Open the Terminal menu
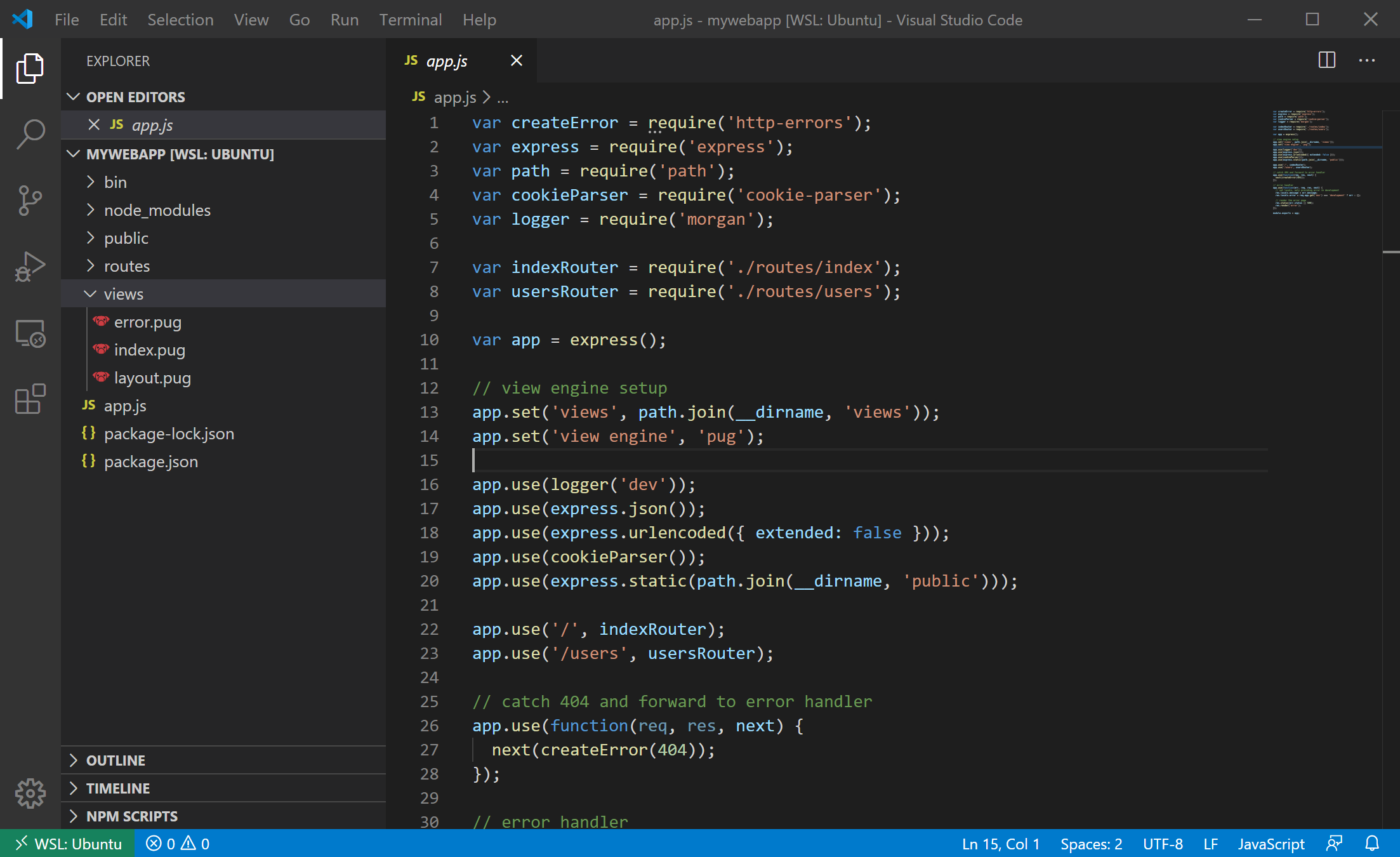Viewport: 1400px width, 857px height. pyautogui.click(x=410, y=20)
